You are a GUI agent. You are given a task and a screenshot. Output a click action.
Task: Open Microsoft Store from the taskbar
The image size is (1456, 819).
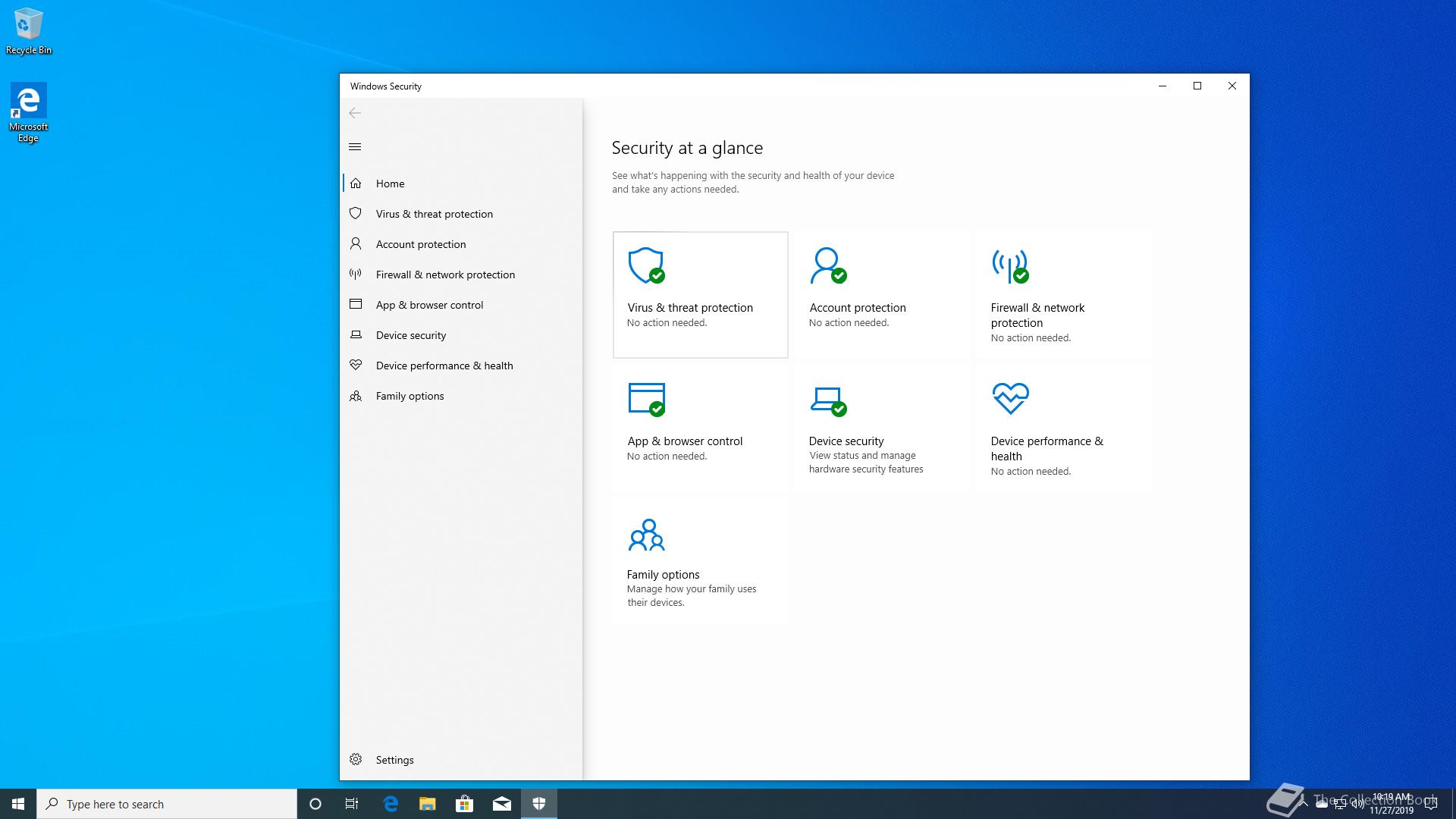[464, 804]
